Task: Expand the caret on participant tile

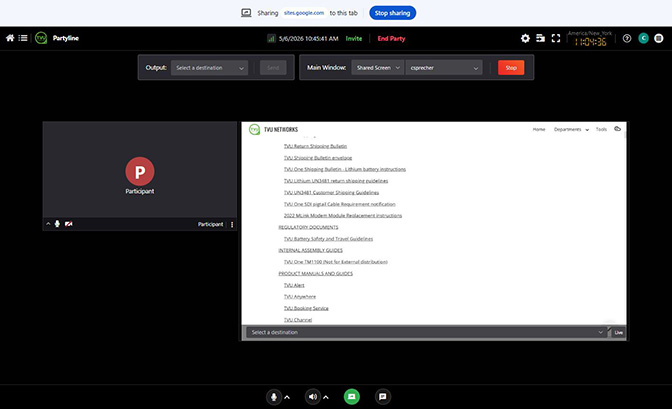Action: click(x=48, y=224)
